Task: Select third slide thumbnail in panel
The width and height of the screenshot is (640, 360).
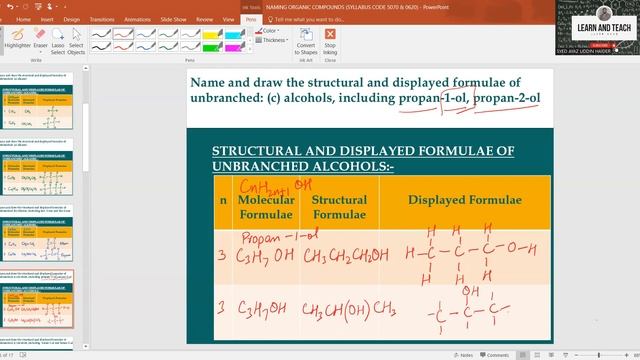Action: pyautogui.click(x=37, y=233)
